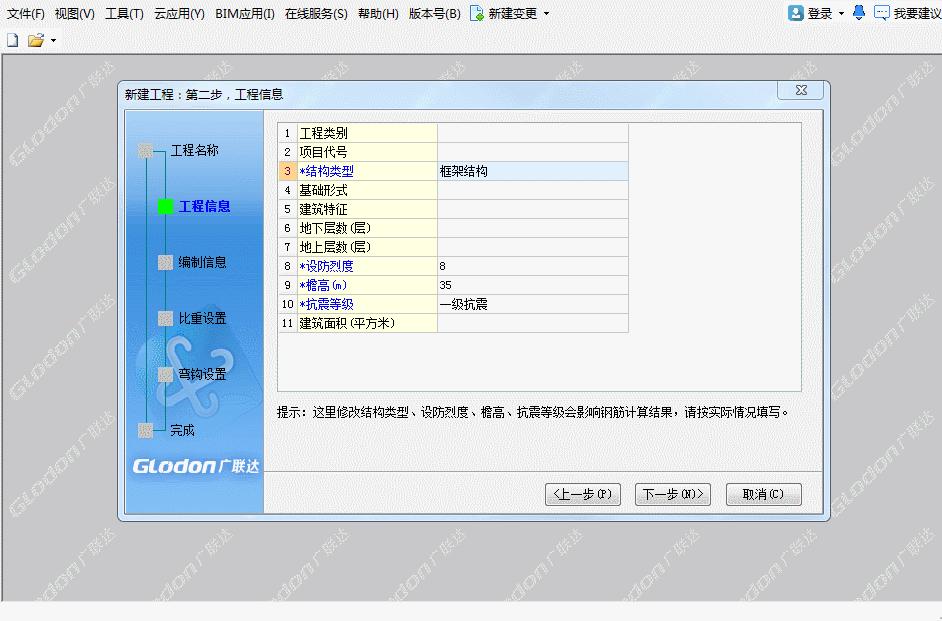942x621 pixels.
Task: Click the 地上层数(层) value cell
Action: [533, 247]
